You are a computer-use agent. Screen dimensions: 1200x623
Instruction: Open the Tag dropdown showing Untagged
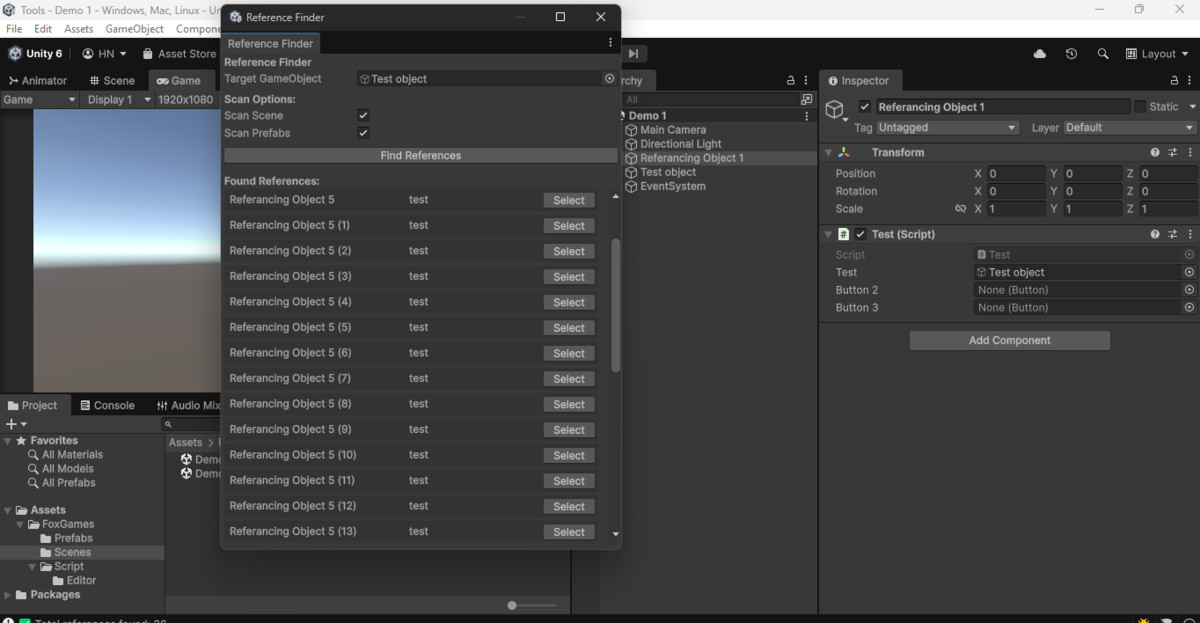[x=946, y=128]
